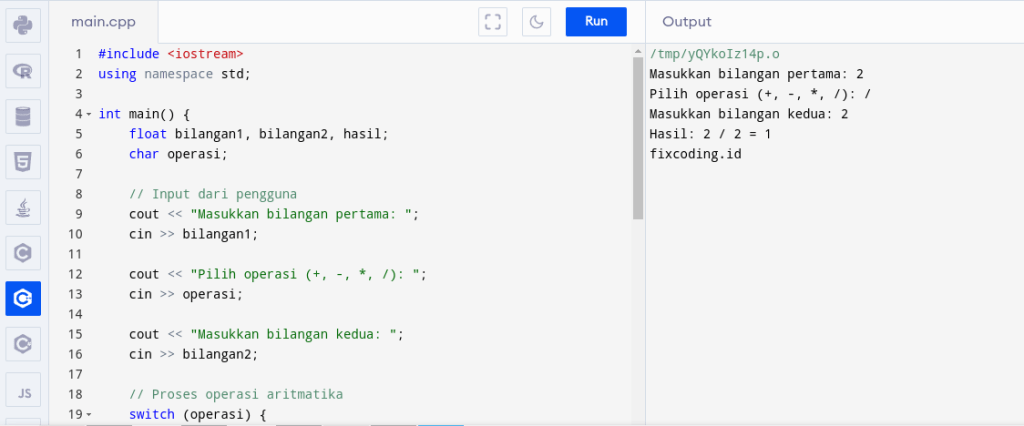Open the R language compiler icon
This screenshot has height=426, width=1024.
click(23, 71)
